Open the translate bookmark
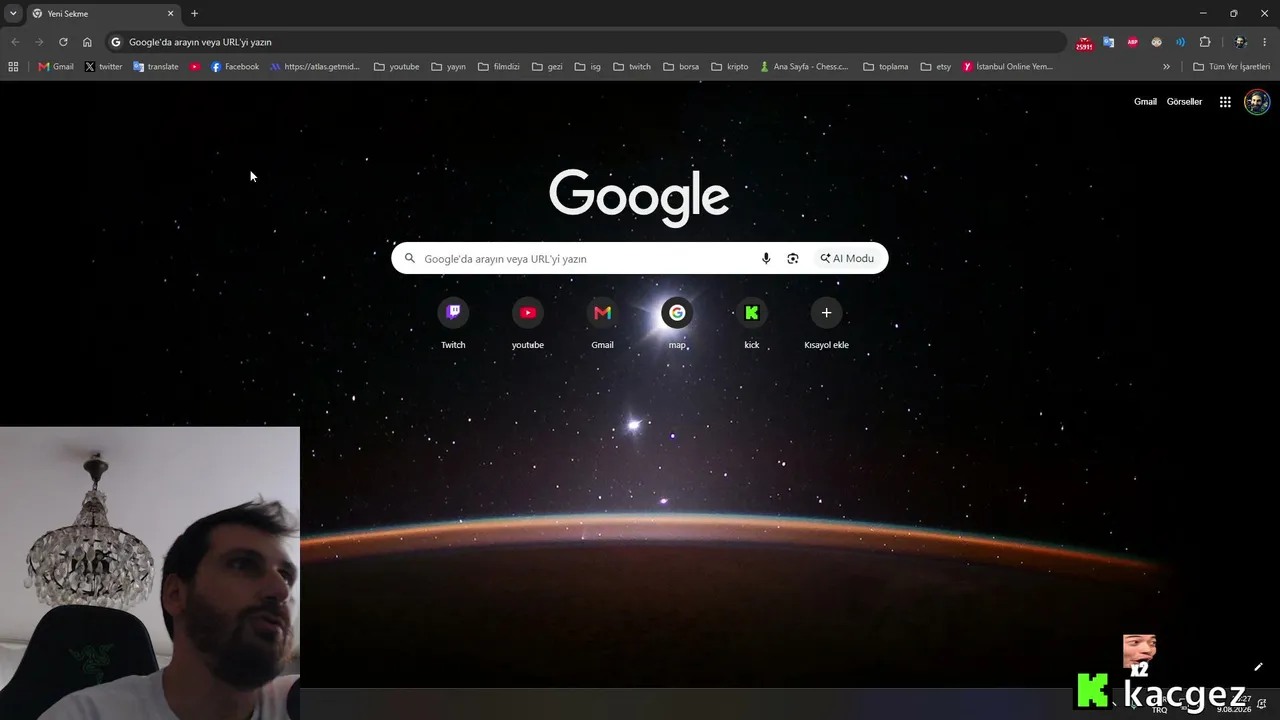Image resolution: width=1280 pixels, height=720 pixels. click(156, 67)
